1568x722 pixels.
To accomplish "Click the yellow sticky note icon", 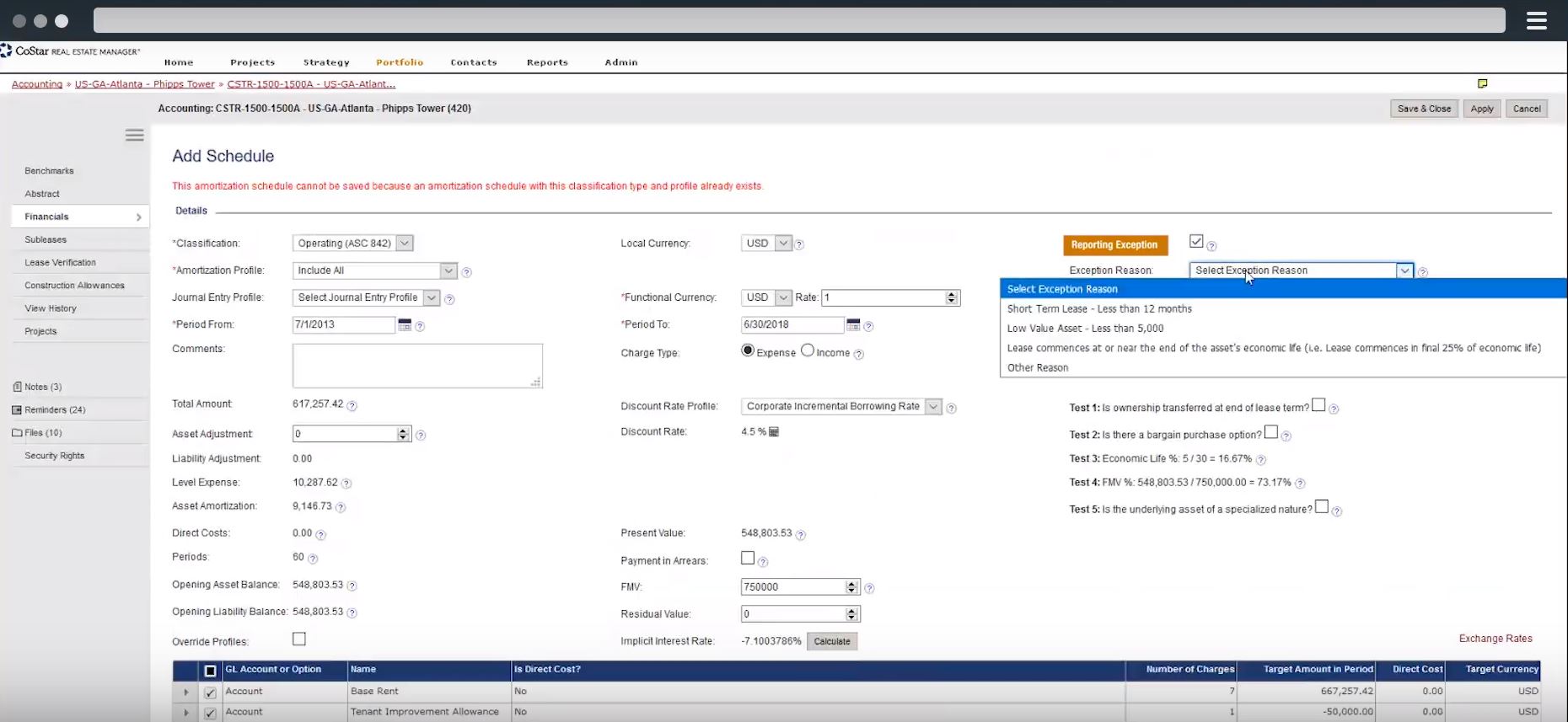I will click(1482, 83).
